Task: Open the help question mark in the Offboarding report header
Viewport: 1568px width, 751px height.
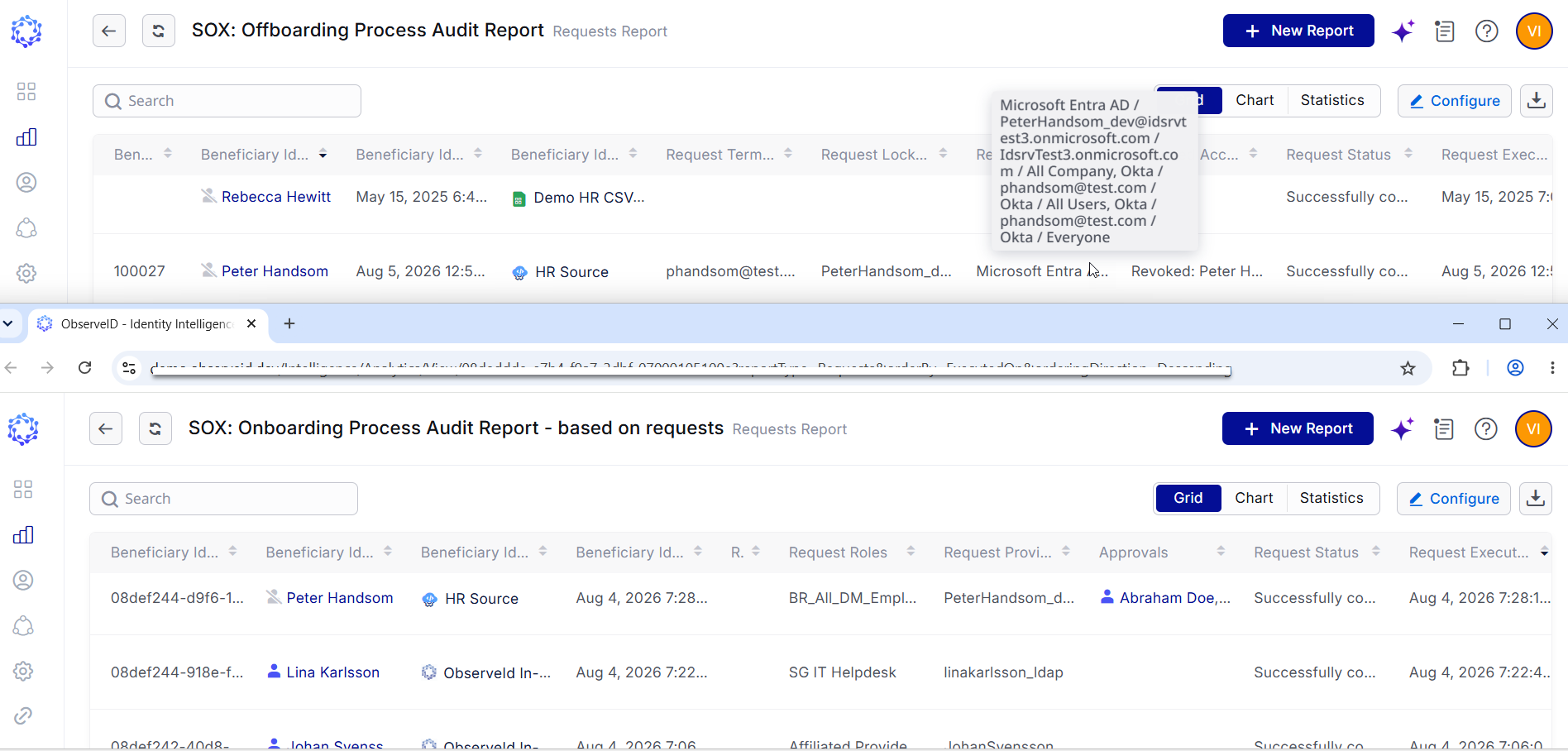Action: (1487, 31)
